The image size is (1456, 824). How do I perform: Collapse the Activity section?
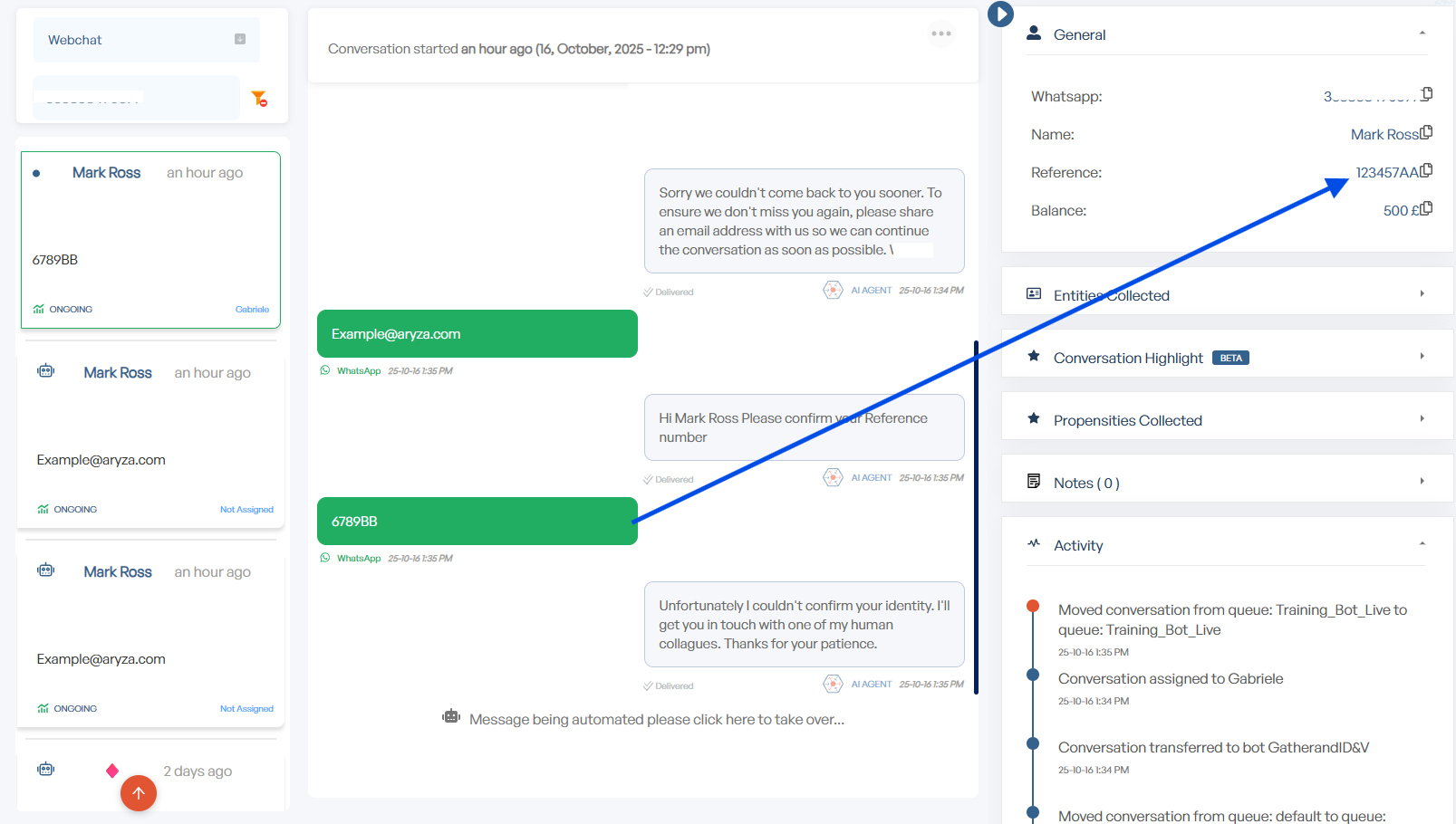tap(1422, 545)
